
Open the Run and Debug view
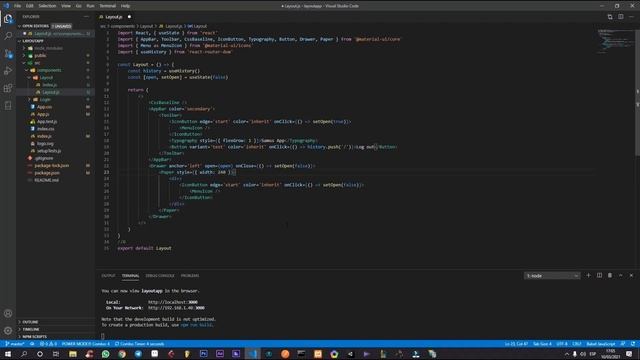8,71
